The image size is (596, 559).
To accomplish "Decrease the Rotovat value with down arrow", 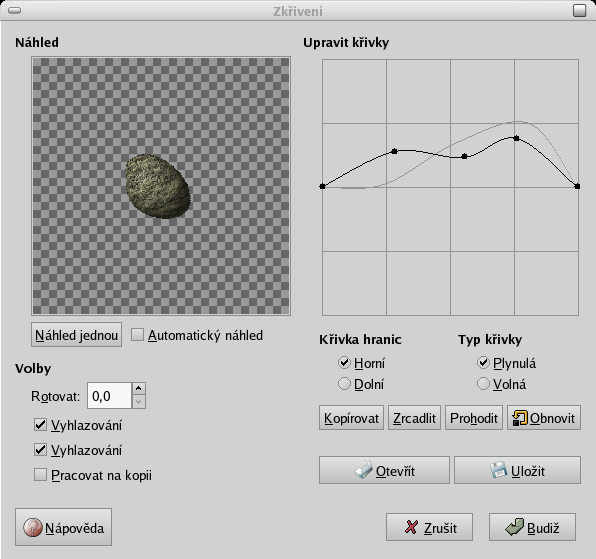I will [139, 402].
